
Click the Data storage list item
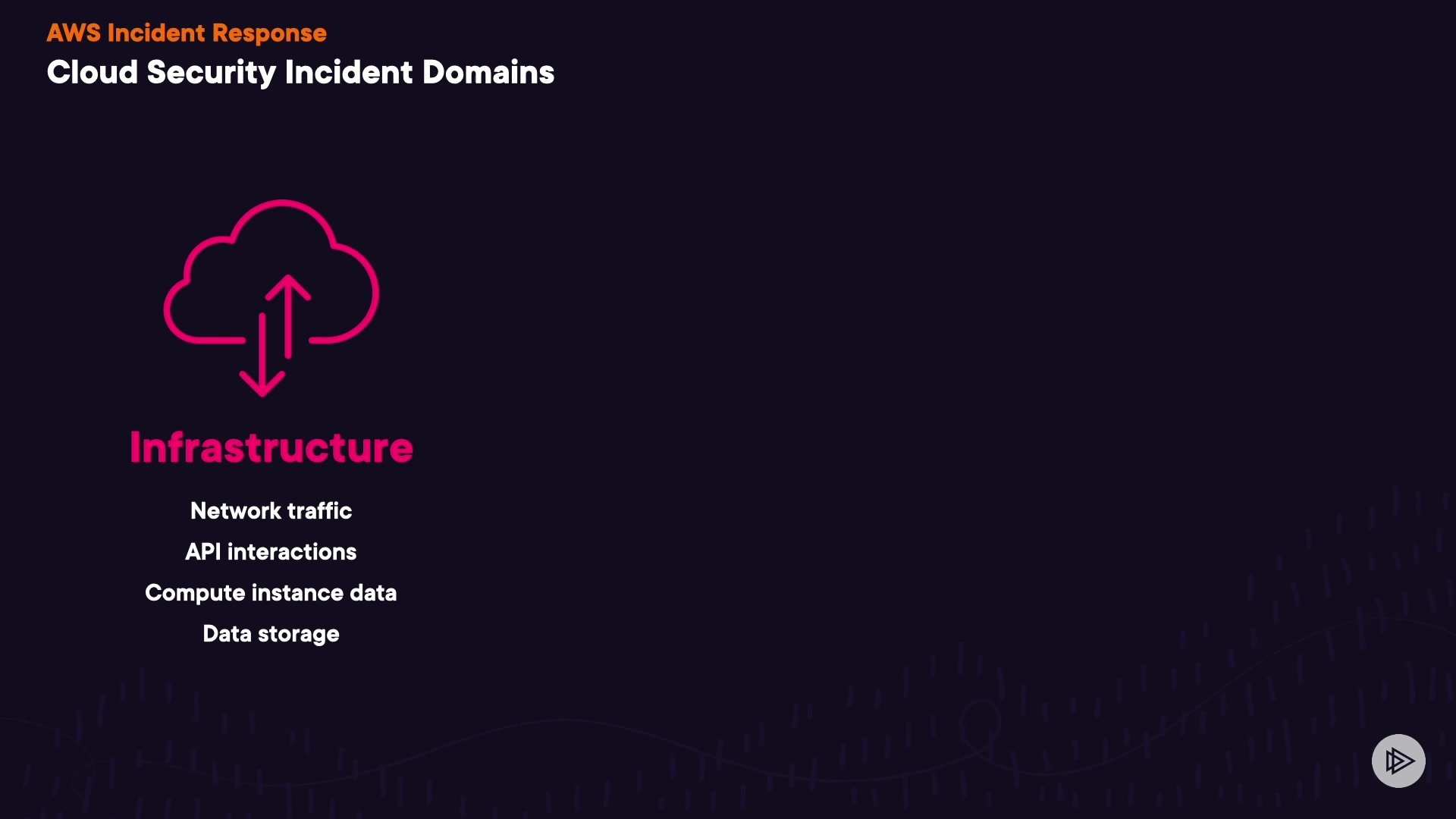pyautogui.click(x=271, y=634)
